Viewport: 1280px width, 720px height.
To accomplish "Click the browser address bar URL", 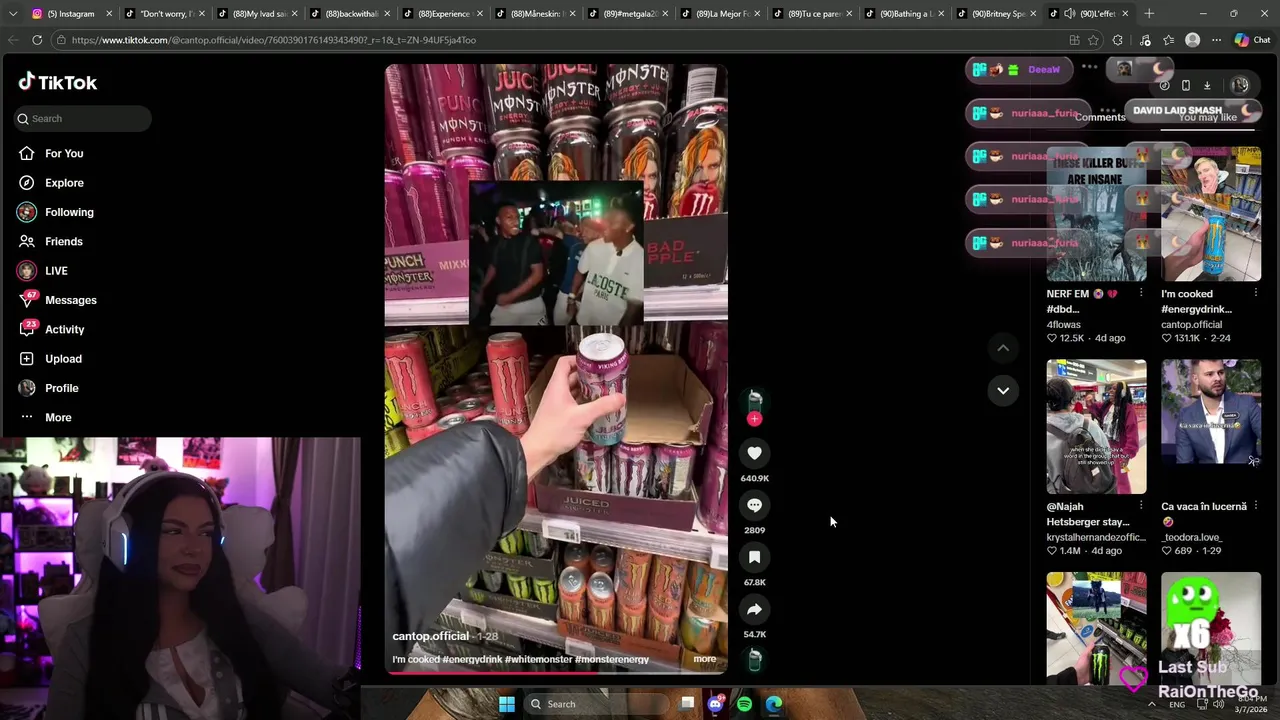I will click(273, 40).
